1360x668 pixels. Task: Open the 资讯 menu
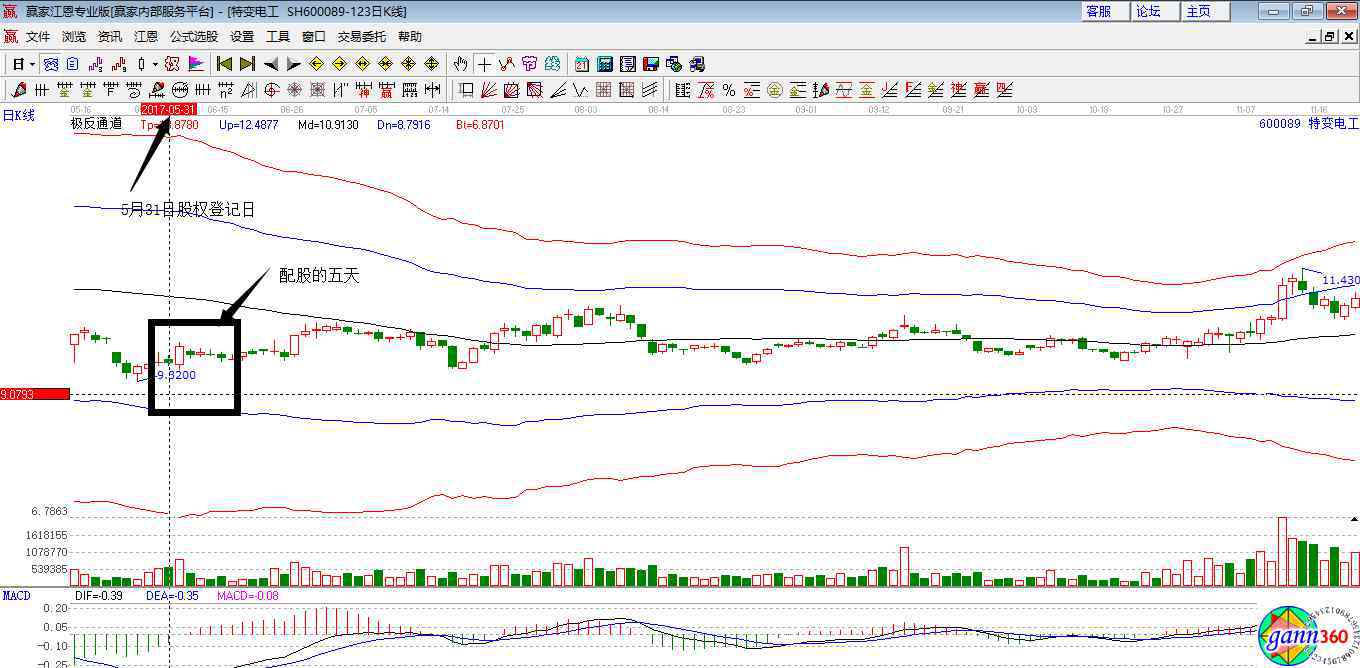(110, 37)
